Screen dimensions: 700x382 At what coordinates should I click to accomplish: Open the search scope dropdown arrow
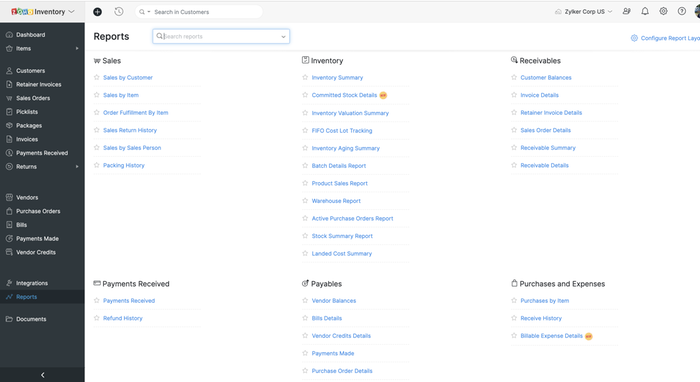coord(149,12)
